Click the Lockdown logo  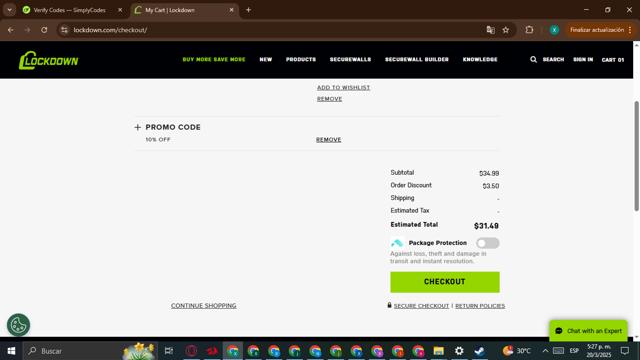click(48, 60)
